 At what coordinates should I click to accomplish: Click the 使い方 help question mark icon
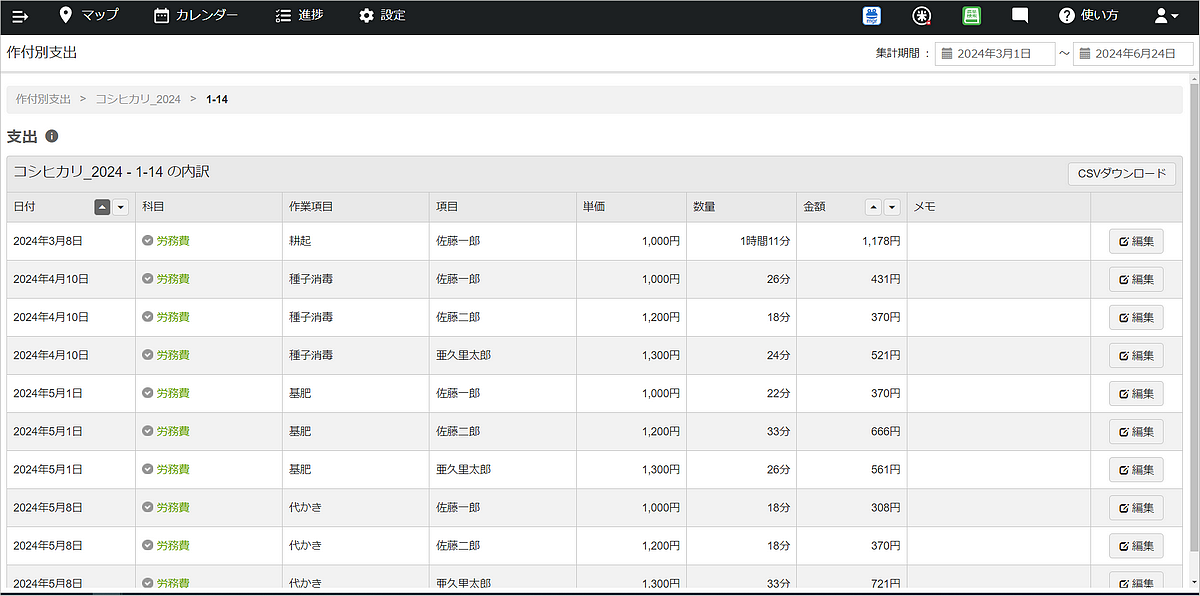click(x=1067, y=16)
